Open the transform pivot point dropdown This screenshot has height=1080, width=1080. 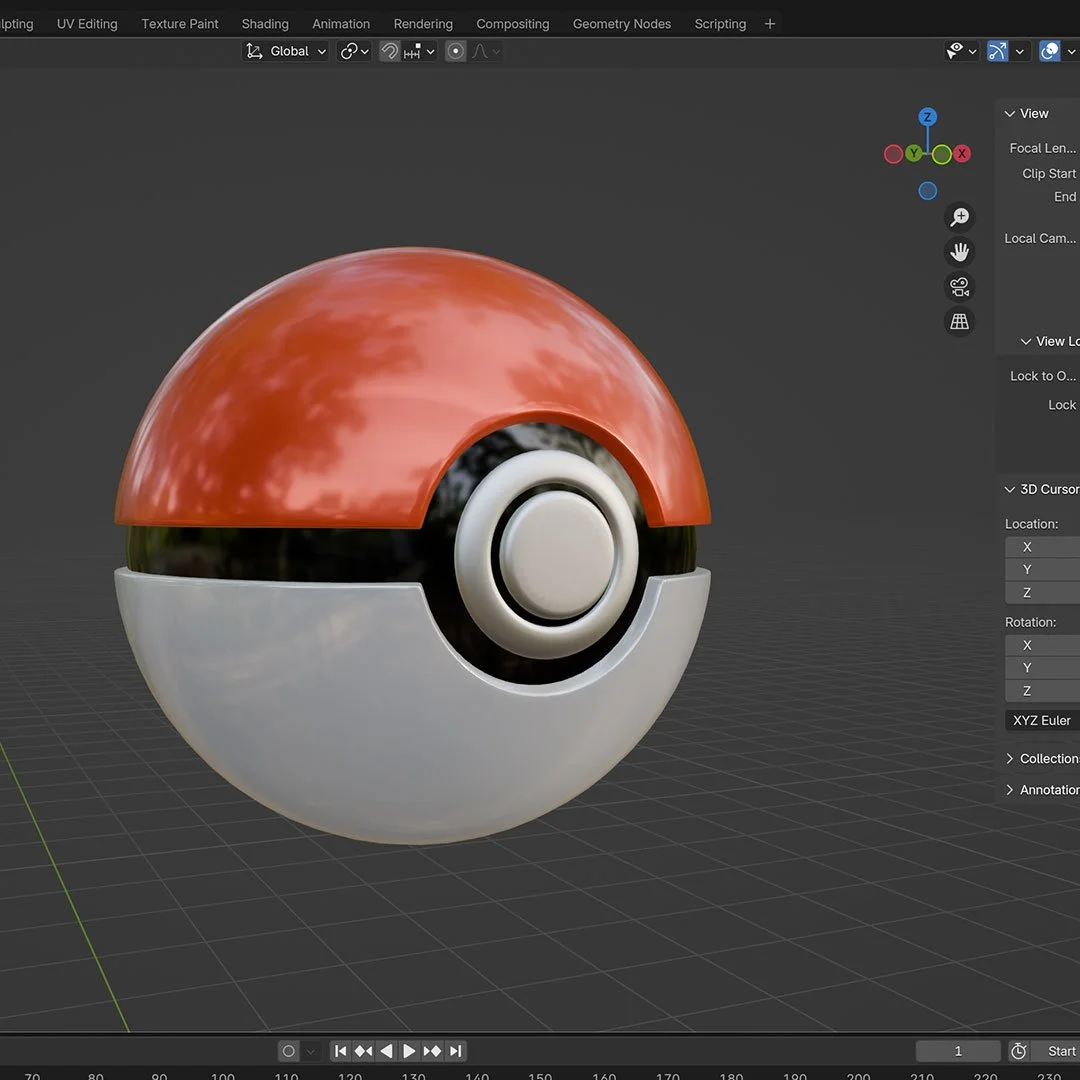click(x=354, y=51)
